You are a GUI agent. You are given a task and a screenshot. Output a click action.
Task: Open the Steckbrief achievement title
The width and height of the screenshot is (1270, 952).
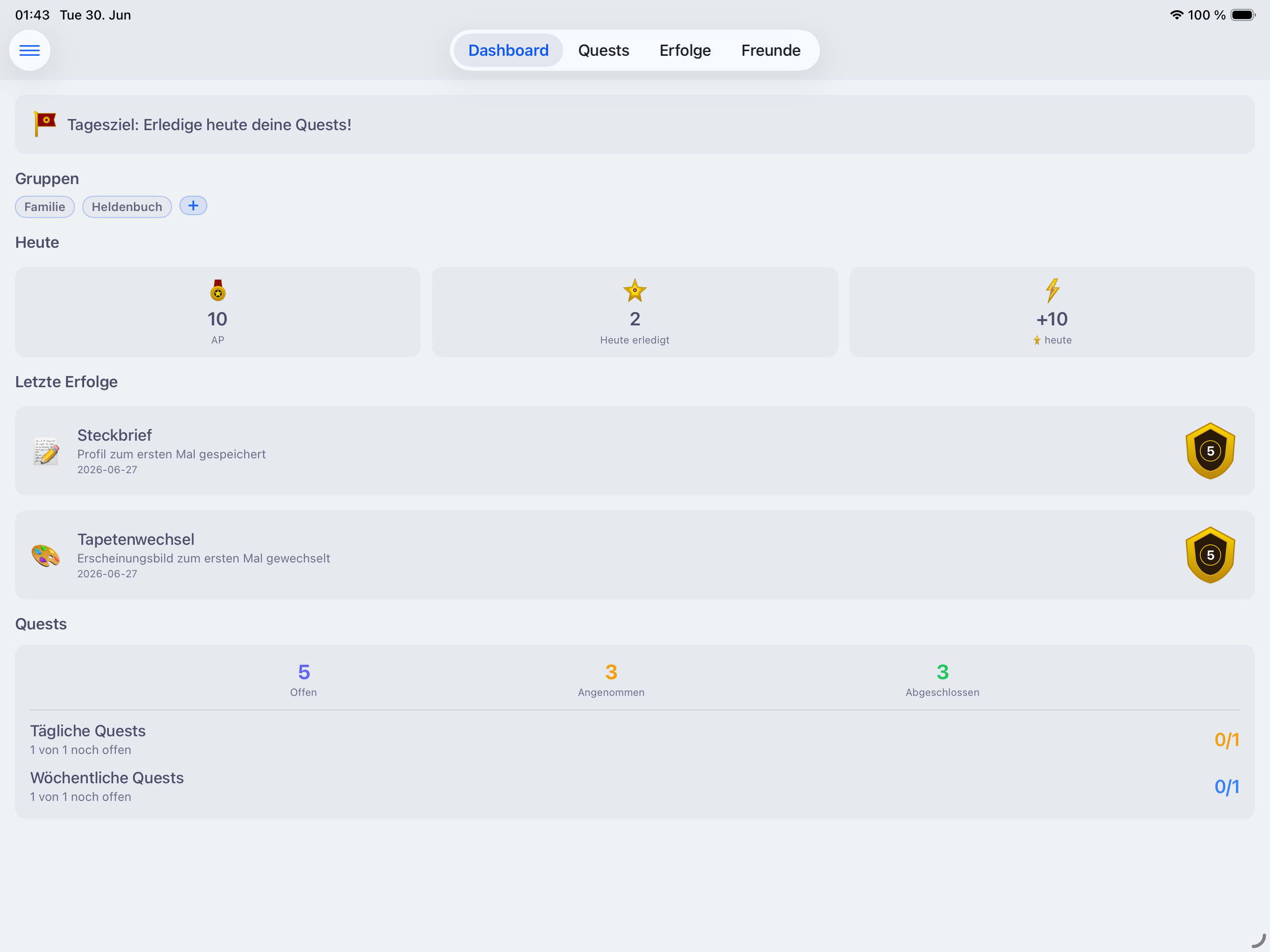click(115, 435)
